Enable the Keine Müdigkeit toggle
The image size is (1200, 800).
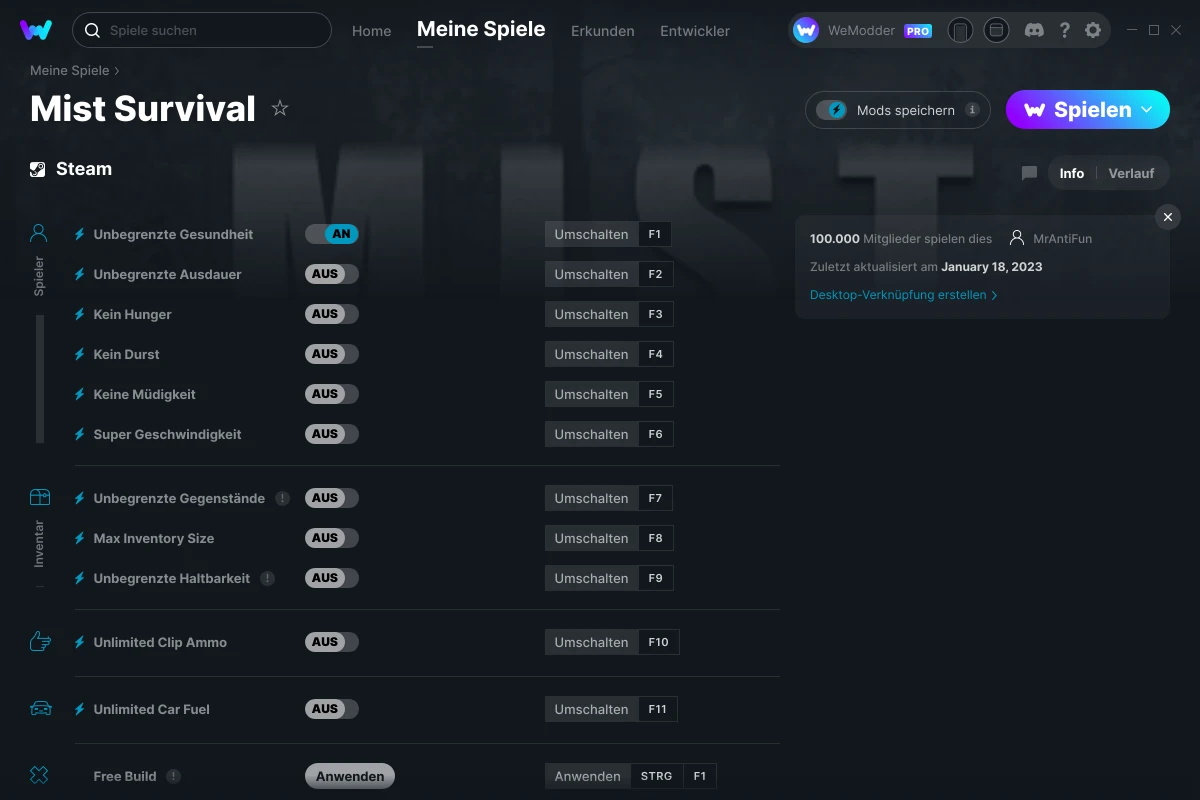[332, 394]
